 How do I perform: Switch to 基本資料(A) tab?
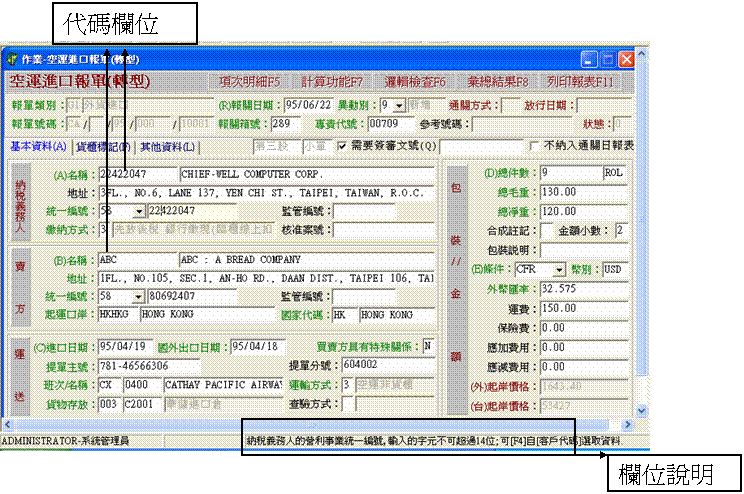click(38, 146)
